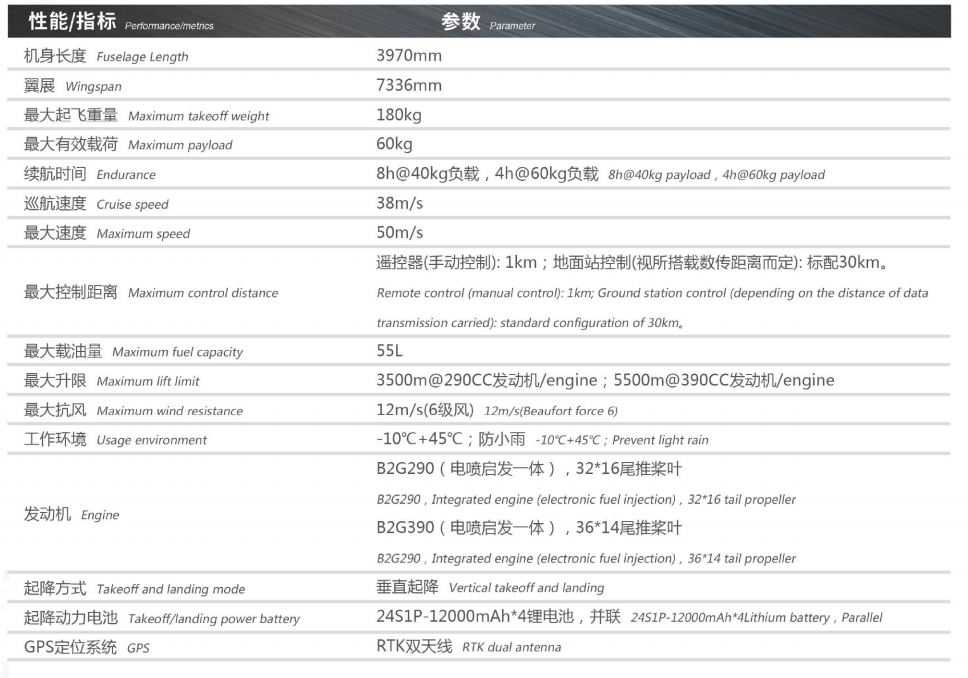Click the Maximum lift limit row
The height and width of the screenshot is (678, 968).
[x=110, y=380]
